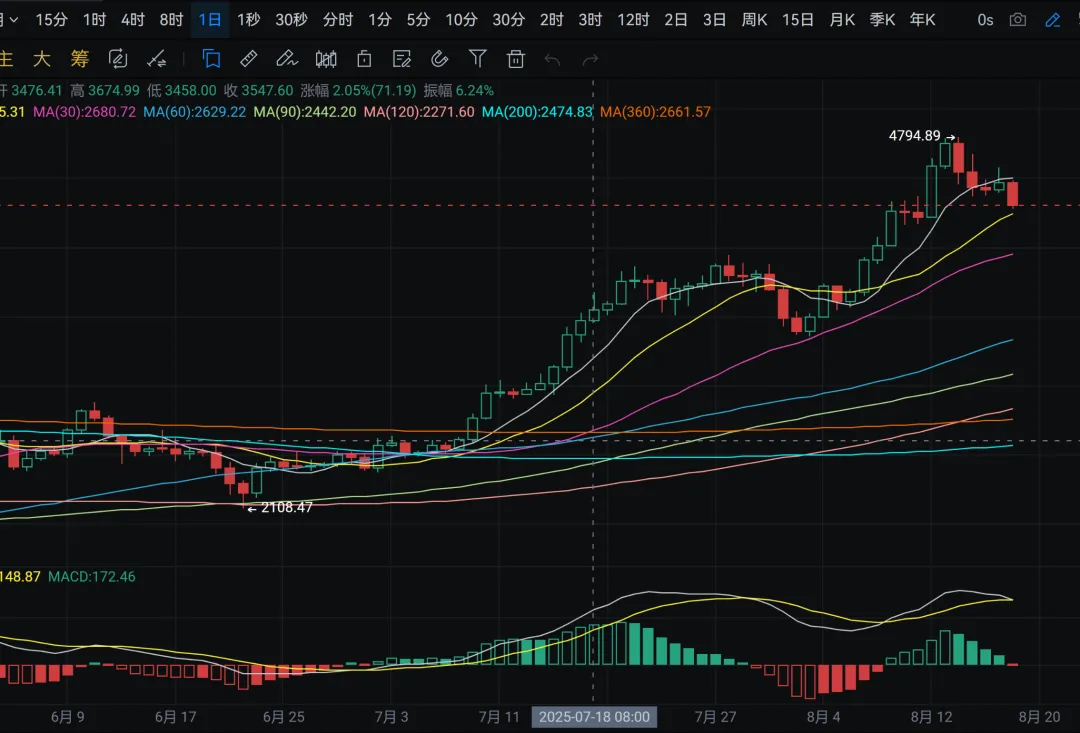Screen dimensions: 1080x733
Task: Expand the timeframe dropdown chevron
Action: 14,20
